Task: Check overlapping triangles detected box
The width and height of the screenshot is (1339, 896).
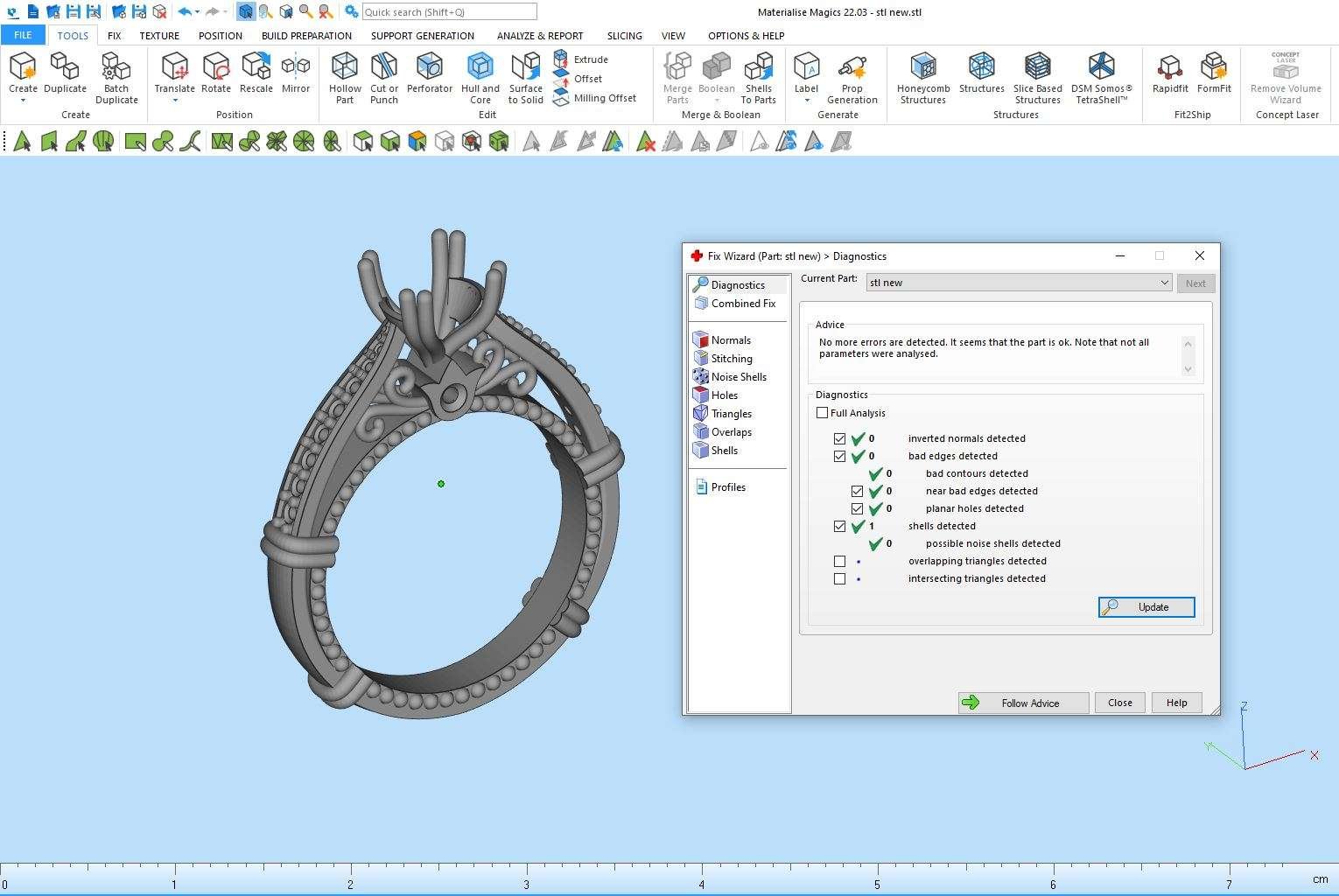Action: [x=840, y=562]
